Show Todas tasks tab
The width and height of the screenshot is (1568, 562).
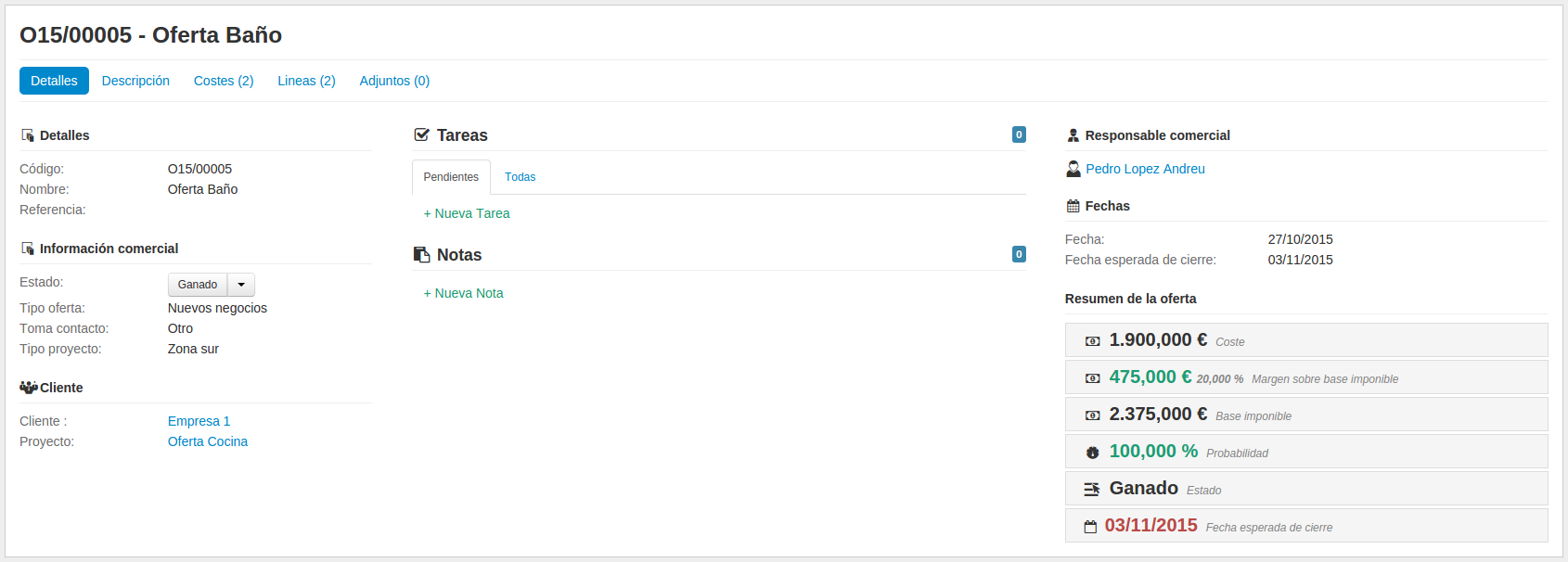click(520, 177)
